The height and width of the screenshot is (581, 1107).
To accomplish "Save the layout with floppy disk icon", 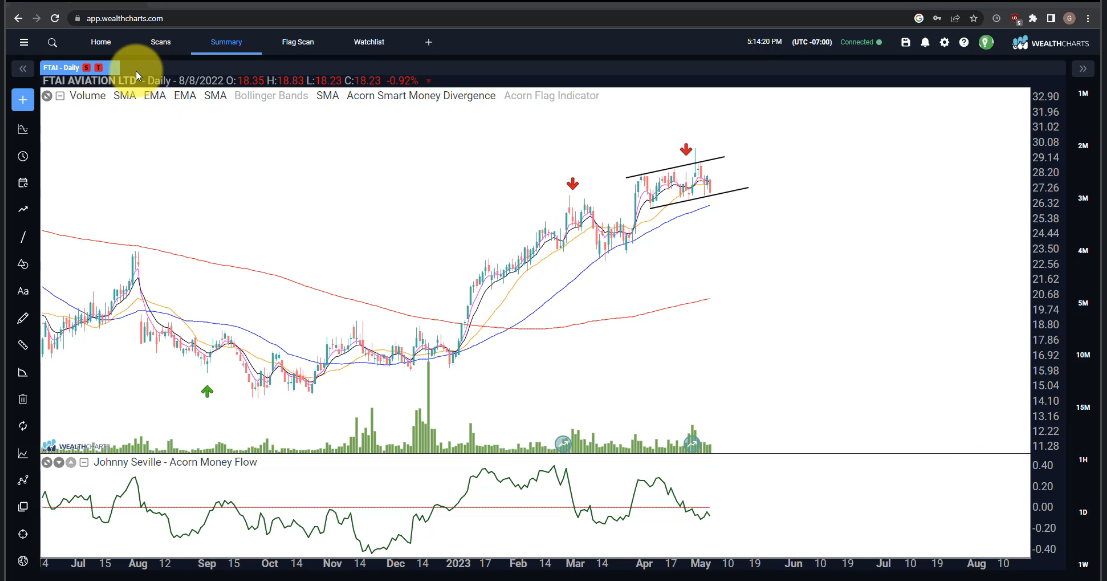I will 906,42.
